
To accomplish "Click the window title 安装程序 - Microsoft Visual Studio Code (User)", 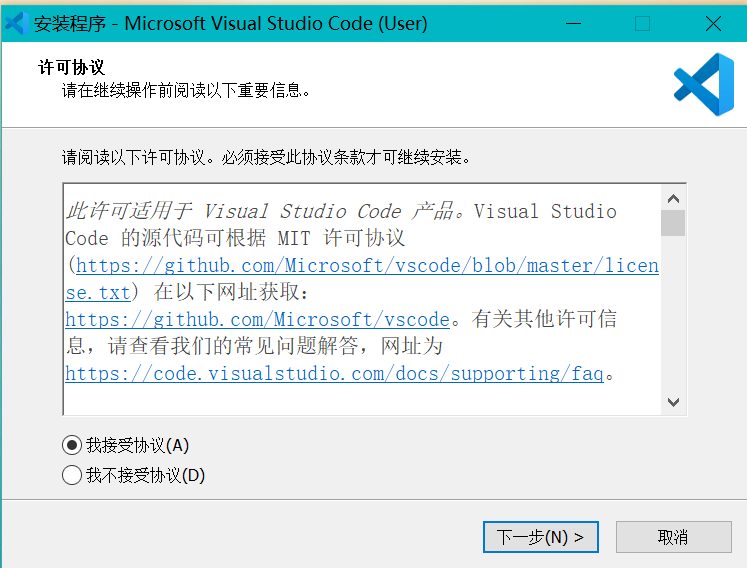I will (x=231, y=23).
